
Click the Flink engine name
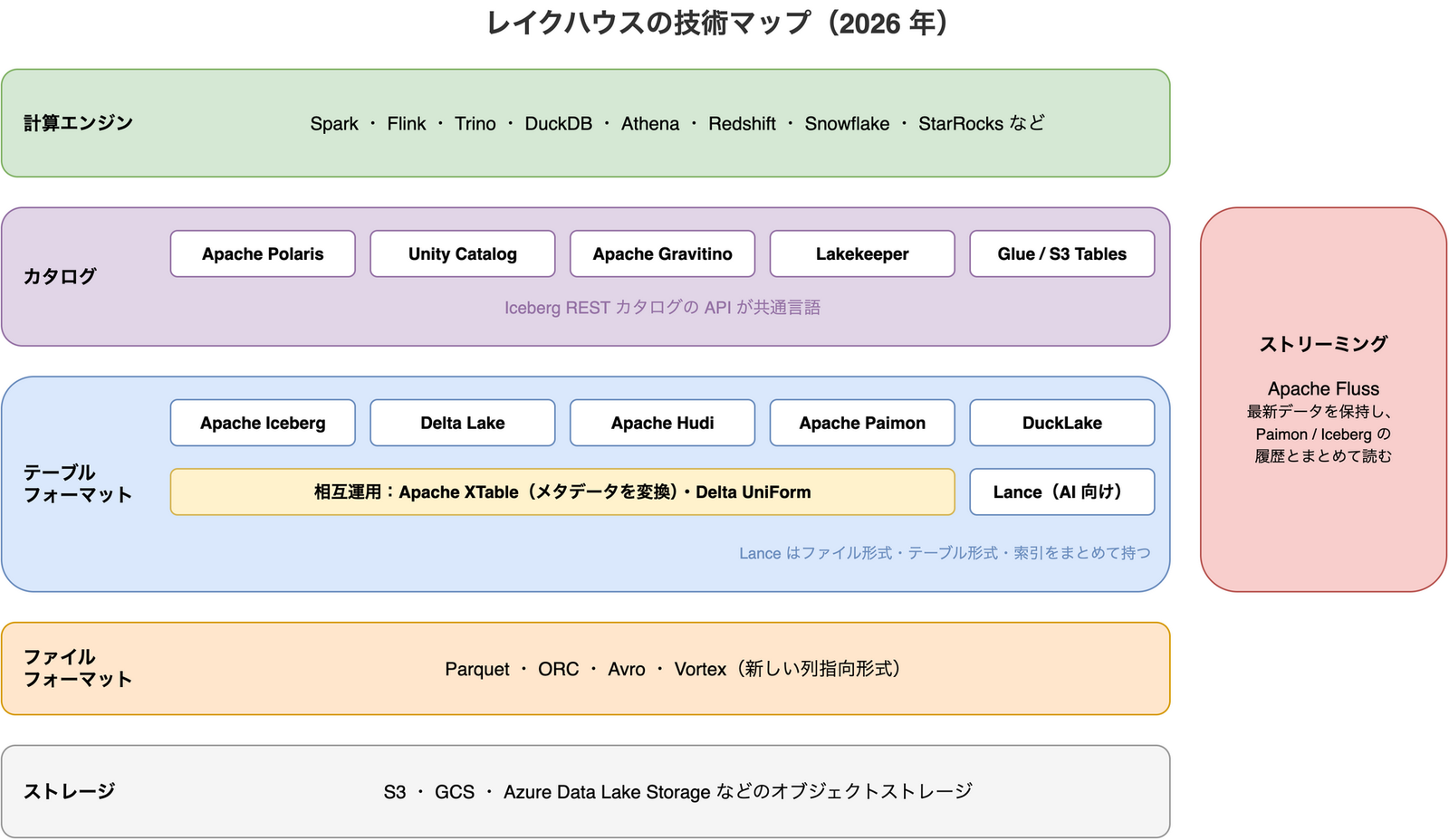pyautogui.click(x=406, y=123)
